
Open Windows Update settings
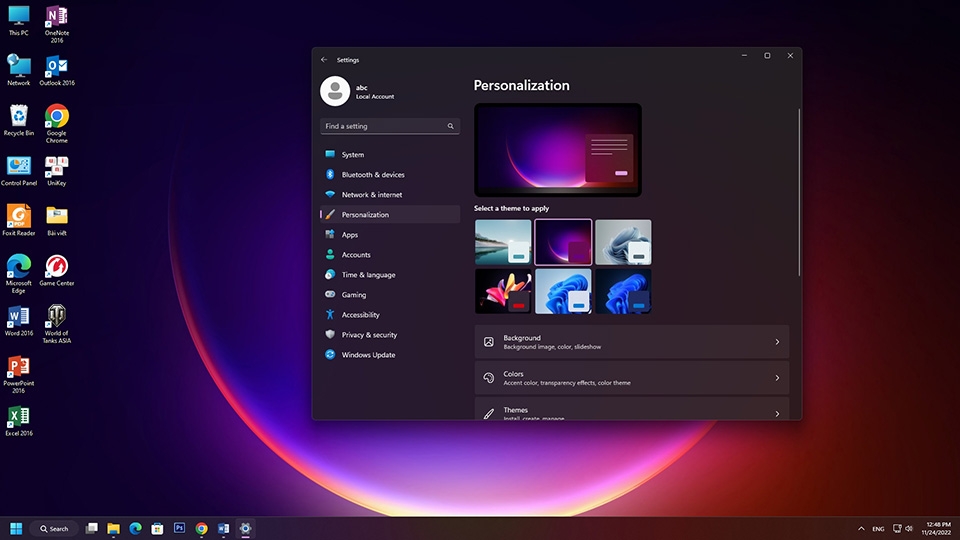tap(390, 354)
